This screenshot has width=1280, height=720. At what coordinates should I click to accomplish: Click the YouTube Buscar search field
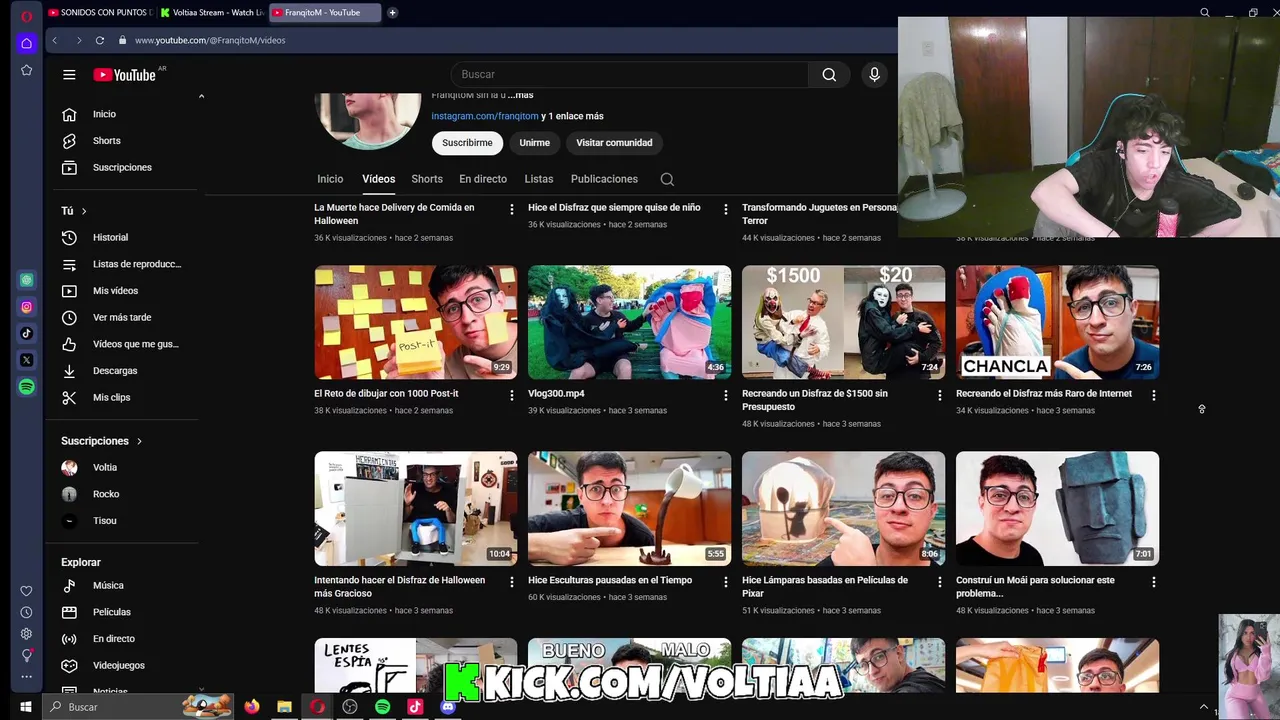pos(630,74)
